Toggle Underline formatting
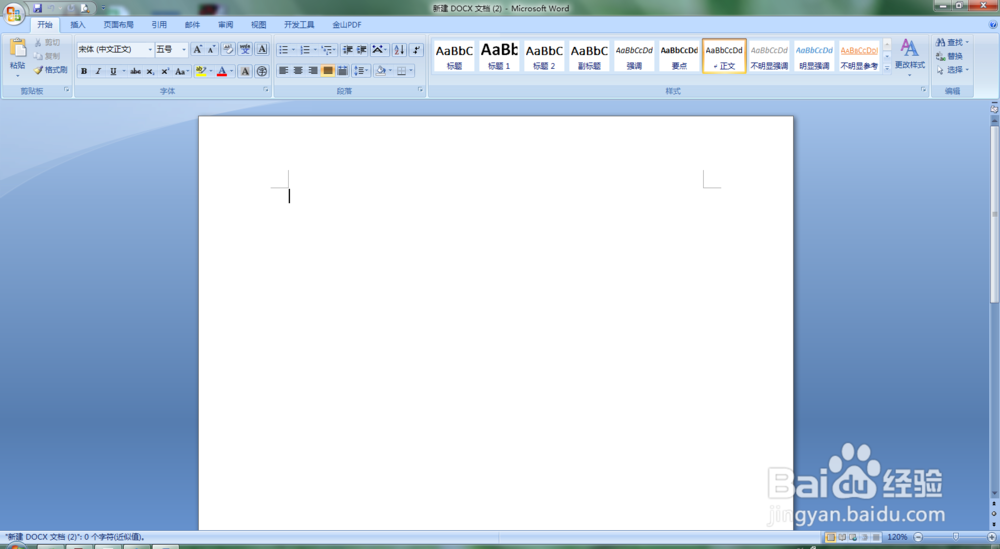 [113, 71]
